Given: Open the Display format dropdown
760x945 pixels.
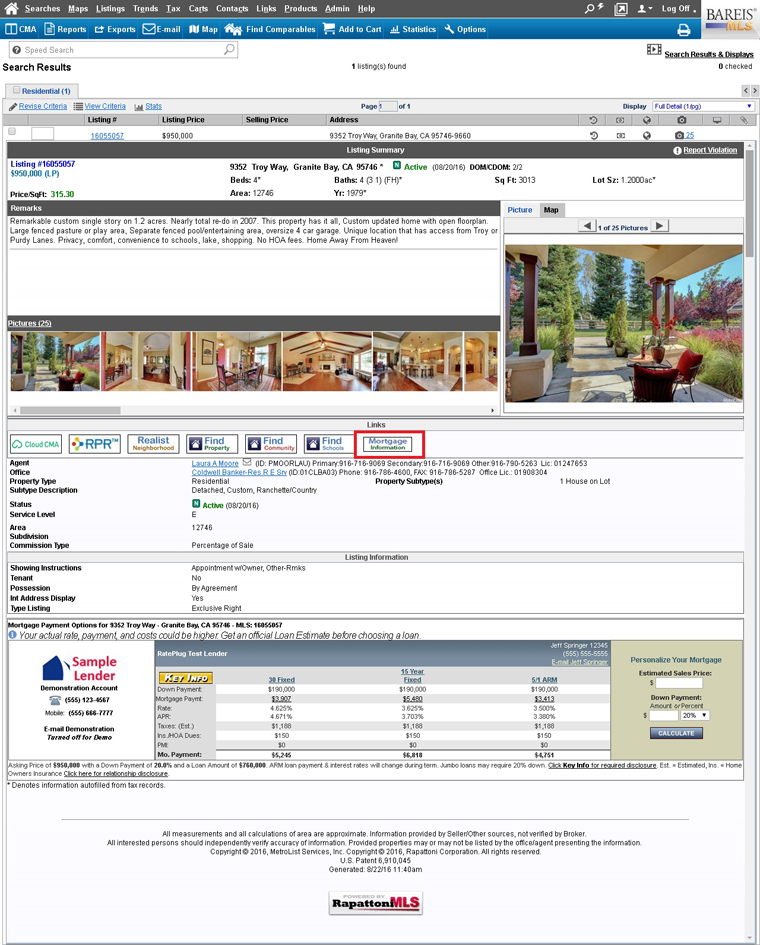Looking at the screenshot, I should 703,106.
